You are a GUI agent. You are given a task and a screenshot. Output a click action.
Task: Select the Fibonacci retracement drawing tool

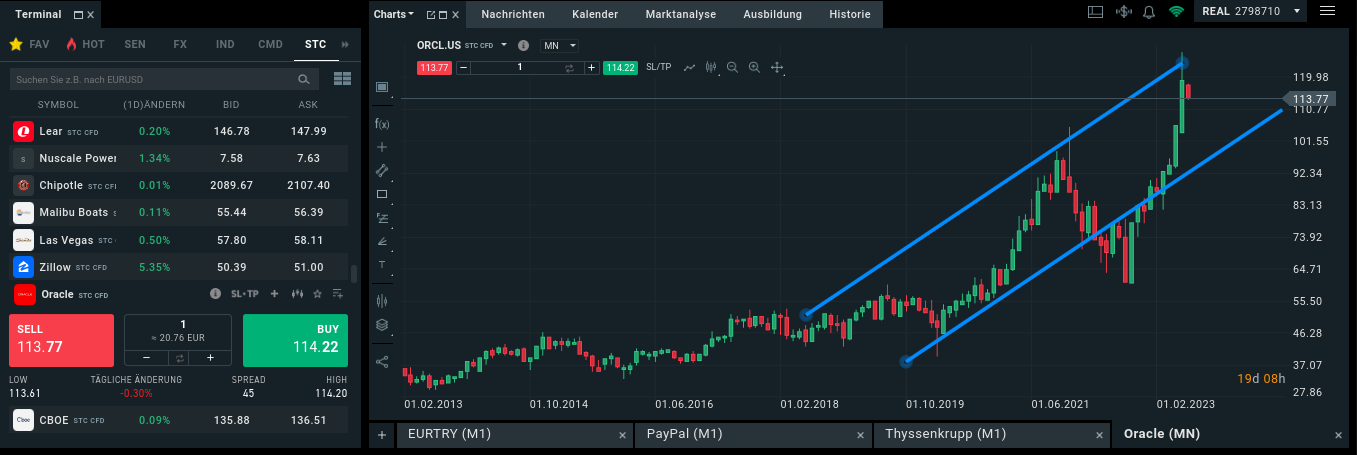[x=381, y=217]
